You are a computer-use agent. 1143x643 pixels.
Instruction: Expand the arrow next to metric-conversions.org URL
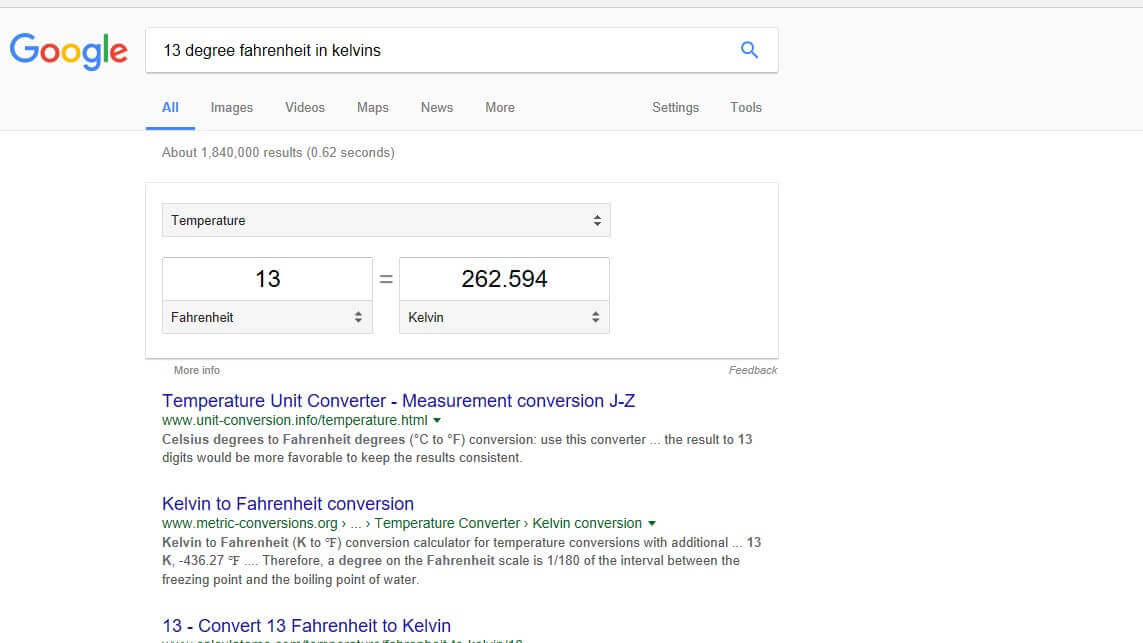pyautogui.click(x=651, y=523)
